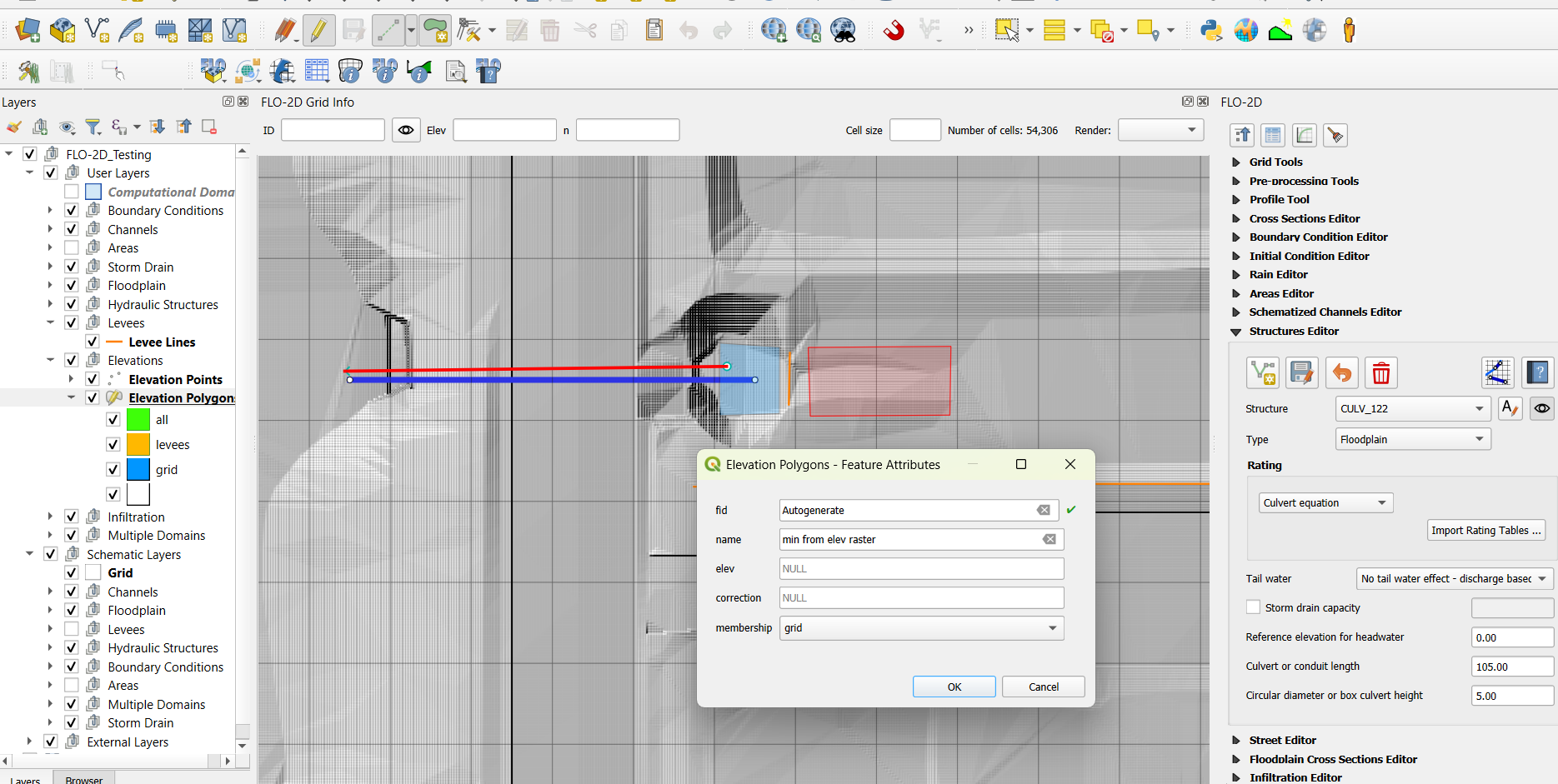Image resolution: width=1558 pixels, height=784 pixels.
Task: Toggle the yellow pencil editing icon
Action: click(x=318, y=31)
